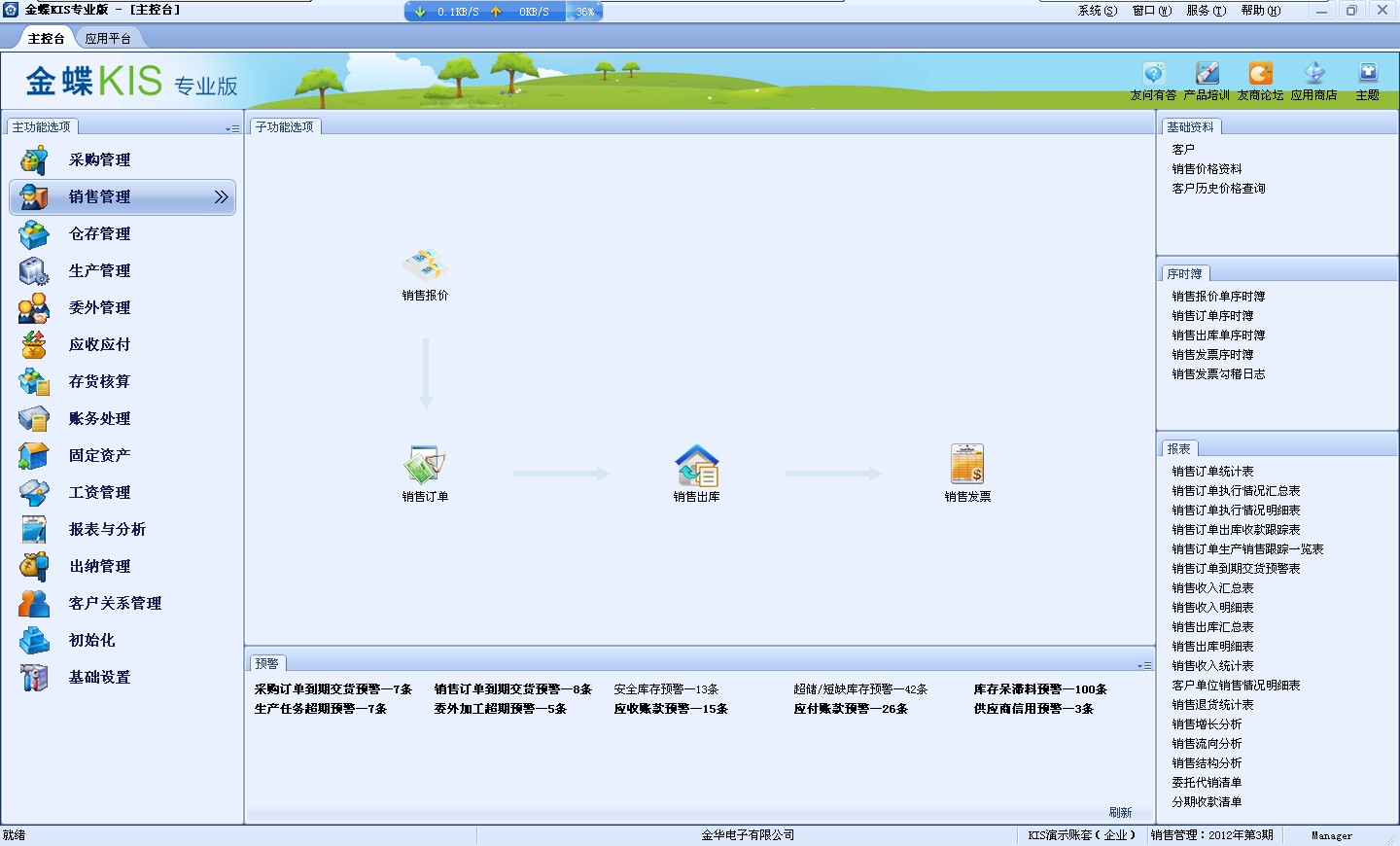Switch to the 主控台 tab

point(46,39)
